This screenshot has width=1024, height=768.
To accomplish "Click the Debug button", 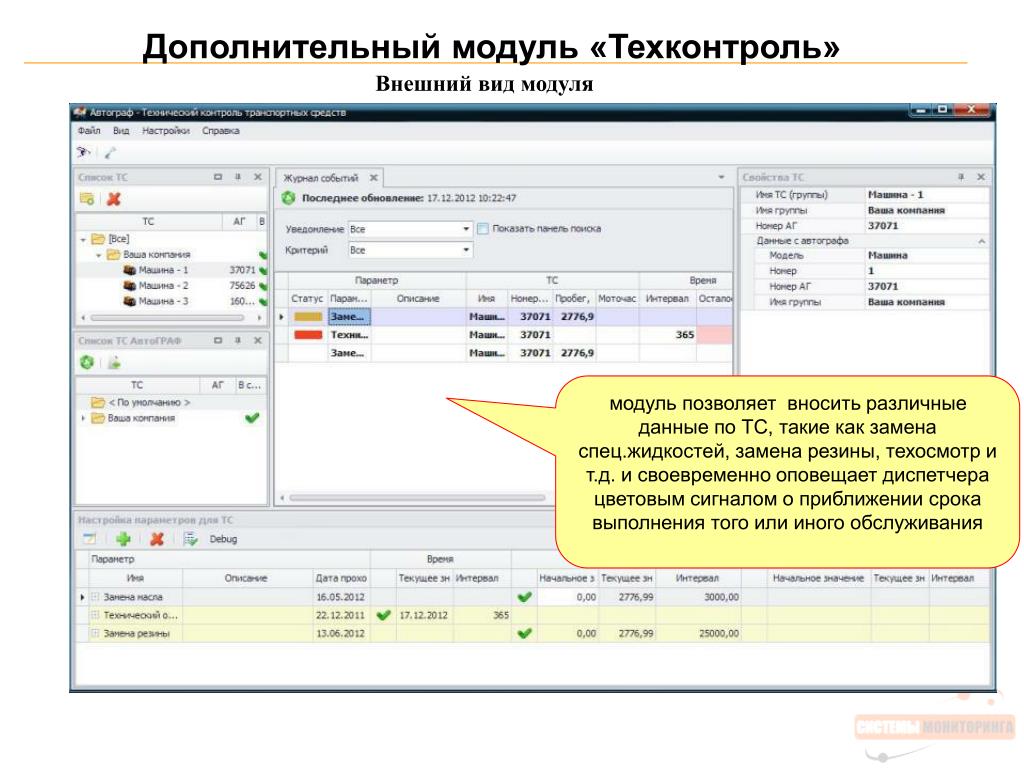I will tap(223, 539).
